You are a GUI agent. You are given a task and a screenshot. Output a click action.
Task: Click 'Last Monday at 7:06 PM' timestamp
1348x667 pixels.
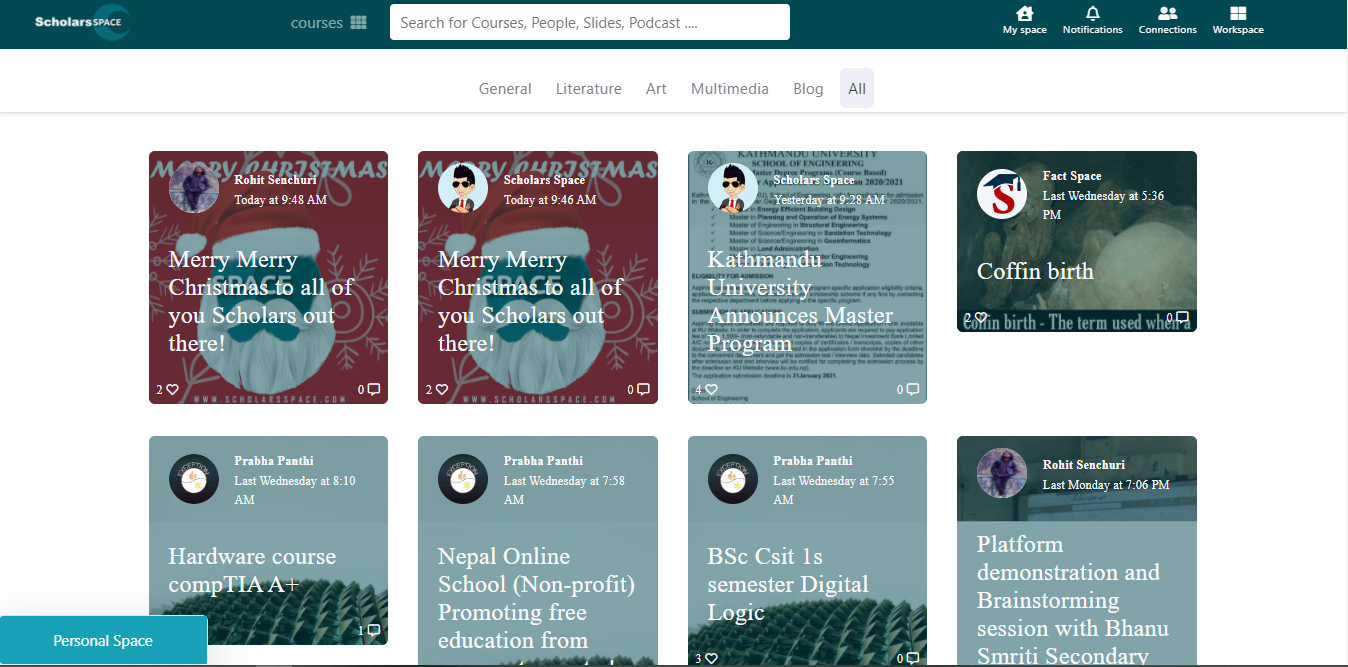coord(1106,485)
